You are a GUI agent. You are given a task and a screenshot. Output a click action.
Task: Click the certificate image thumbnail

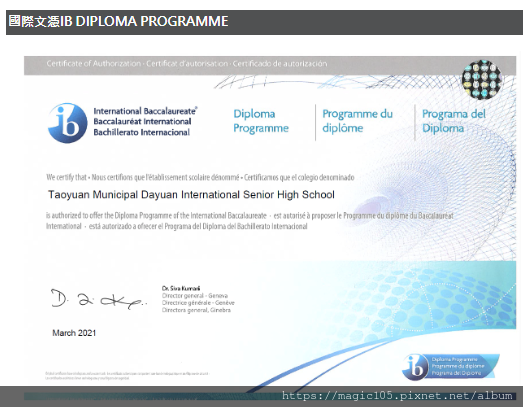[270, 228]
